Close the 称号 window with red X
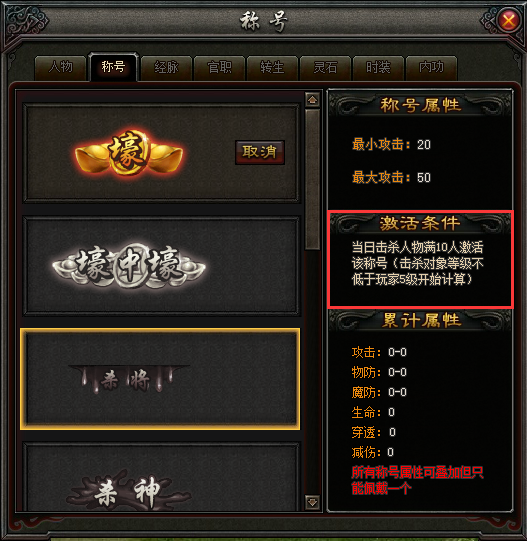Viewport: 527px width, 541px height. click(x=509, y=20)
